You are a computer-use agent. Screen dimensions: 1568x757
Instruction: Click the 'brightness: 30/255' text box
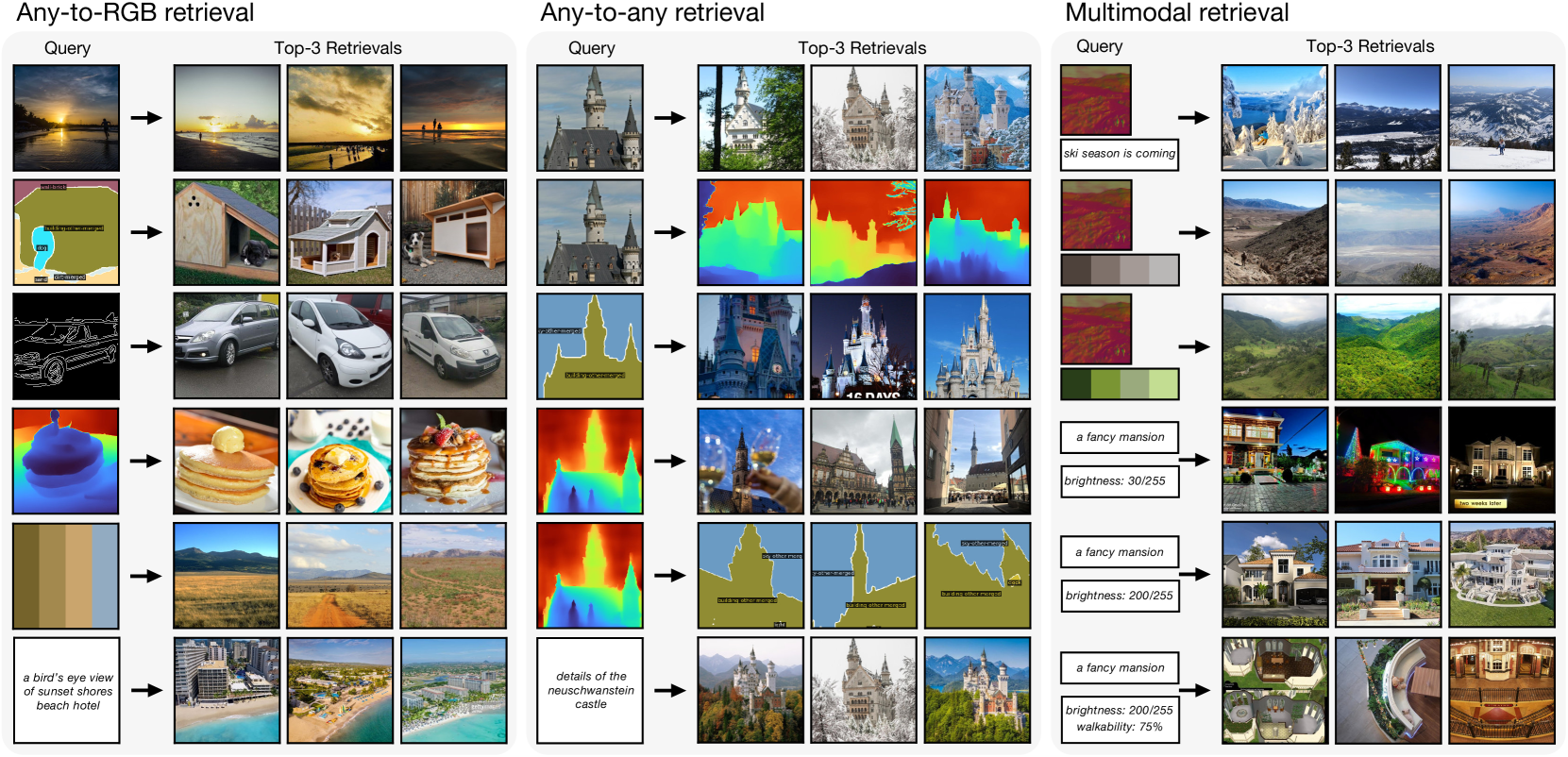point(1120,481)
